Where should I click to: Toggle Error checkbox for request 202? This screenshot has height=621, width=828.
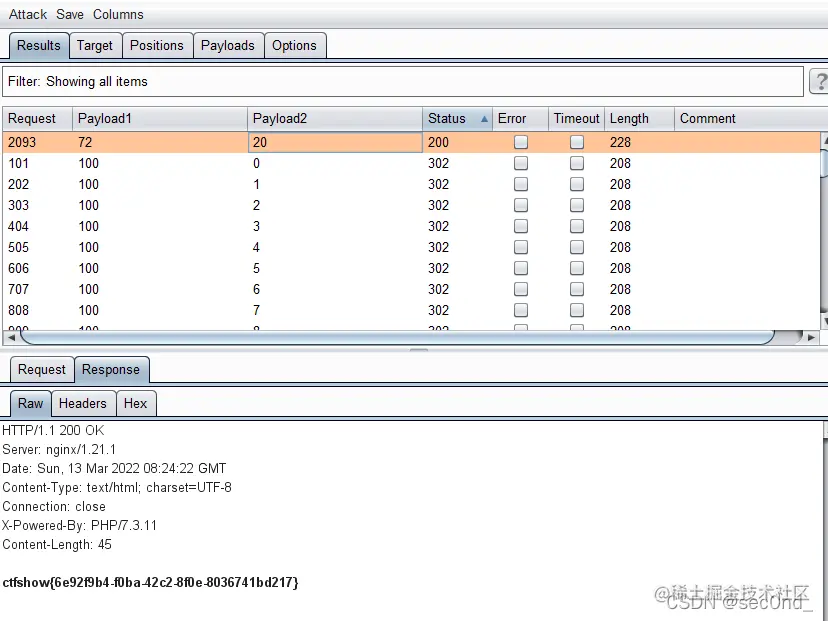click(521, 184)
